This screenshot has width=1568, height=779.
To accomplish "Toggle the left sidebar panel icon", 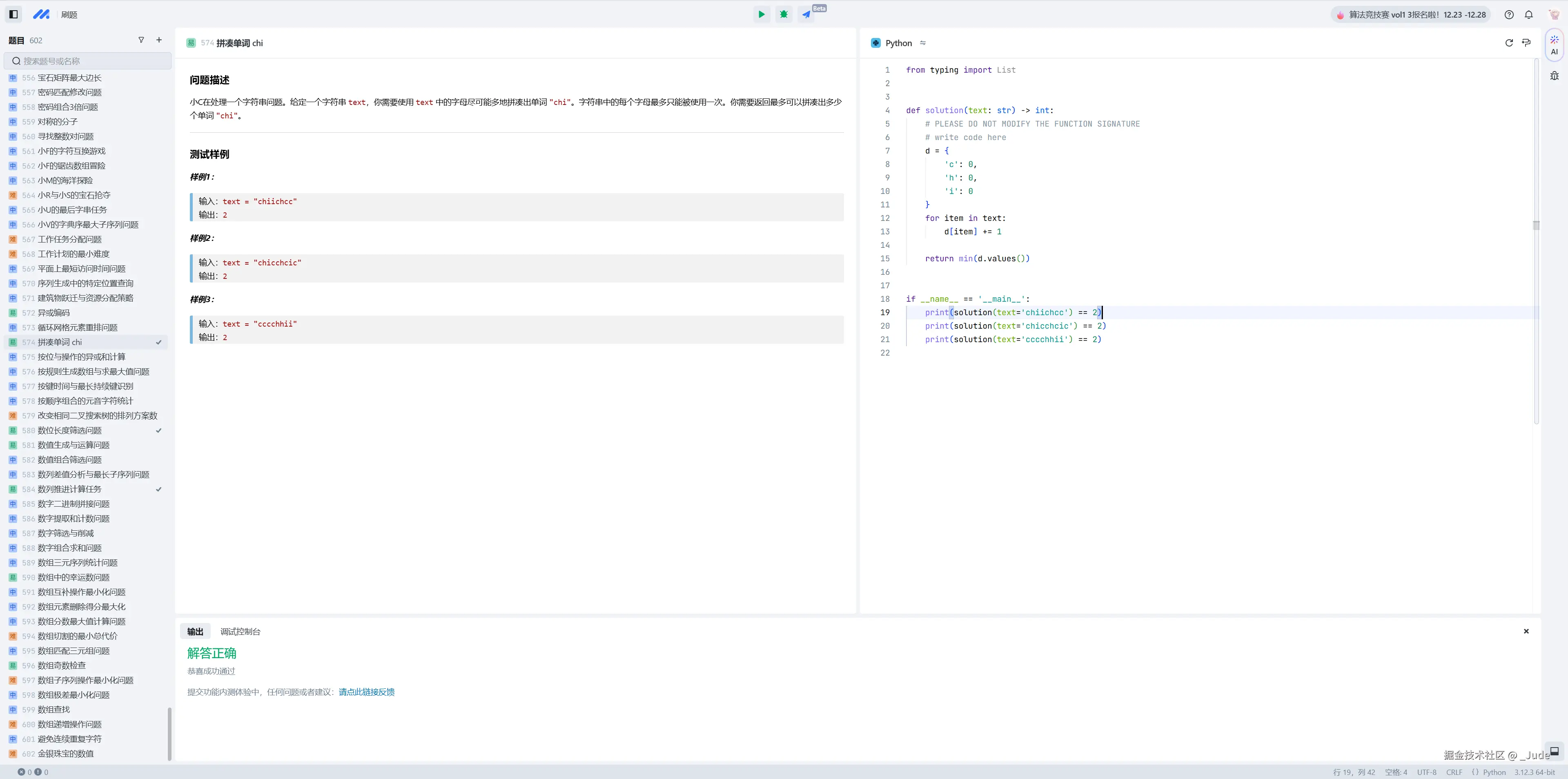I will [x=13, y=15].
